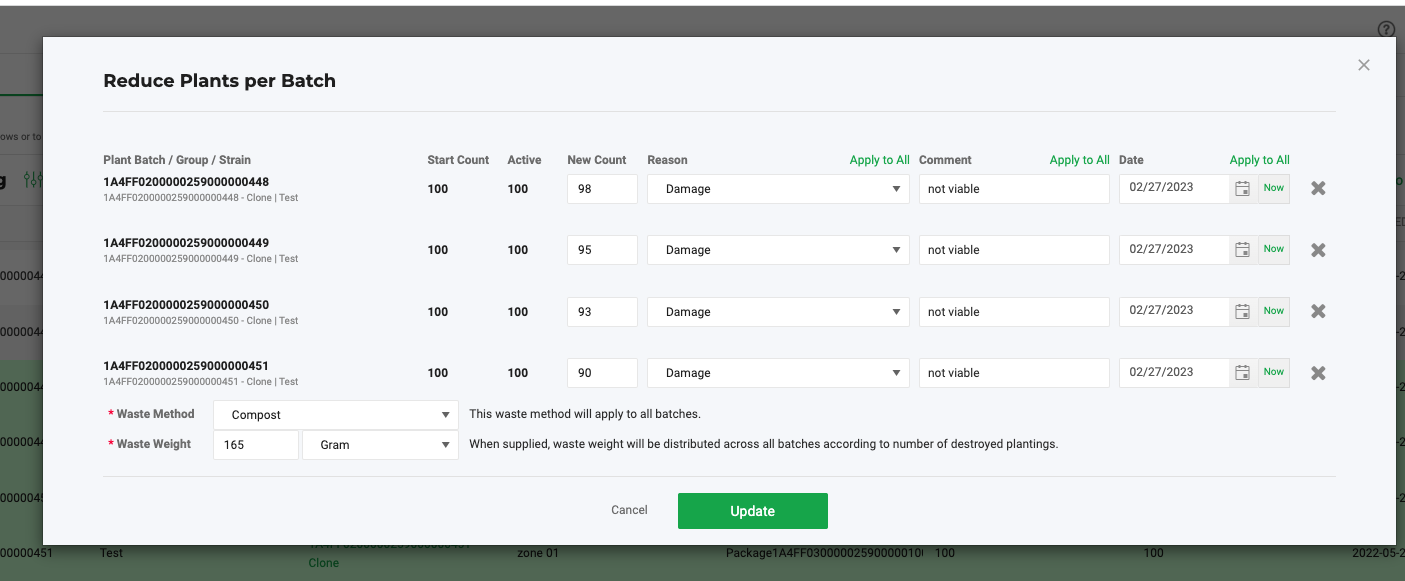This screenshot has width=1405, height=581.
Task: Edit date field for batch ending 450
Action: point(1174,312)
